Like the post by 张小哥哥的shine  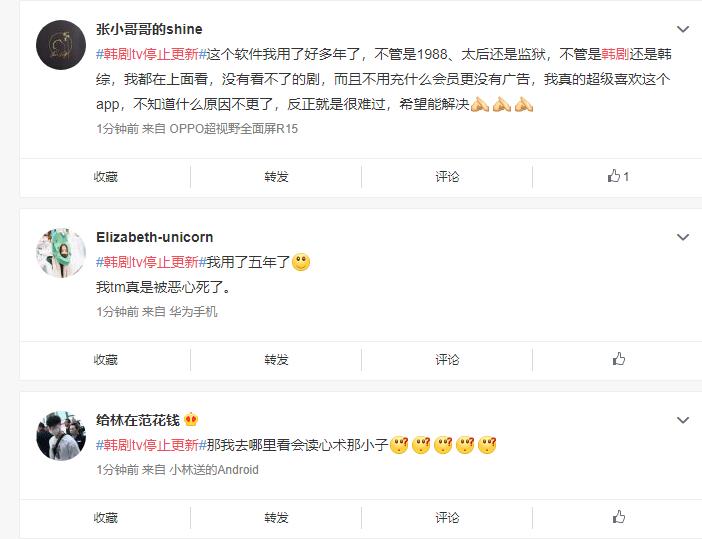coord(618,176)
